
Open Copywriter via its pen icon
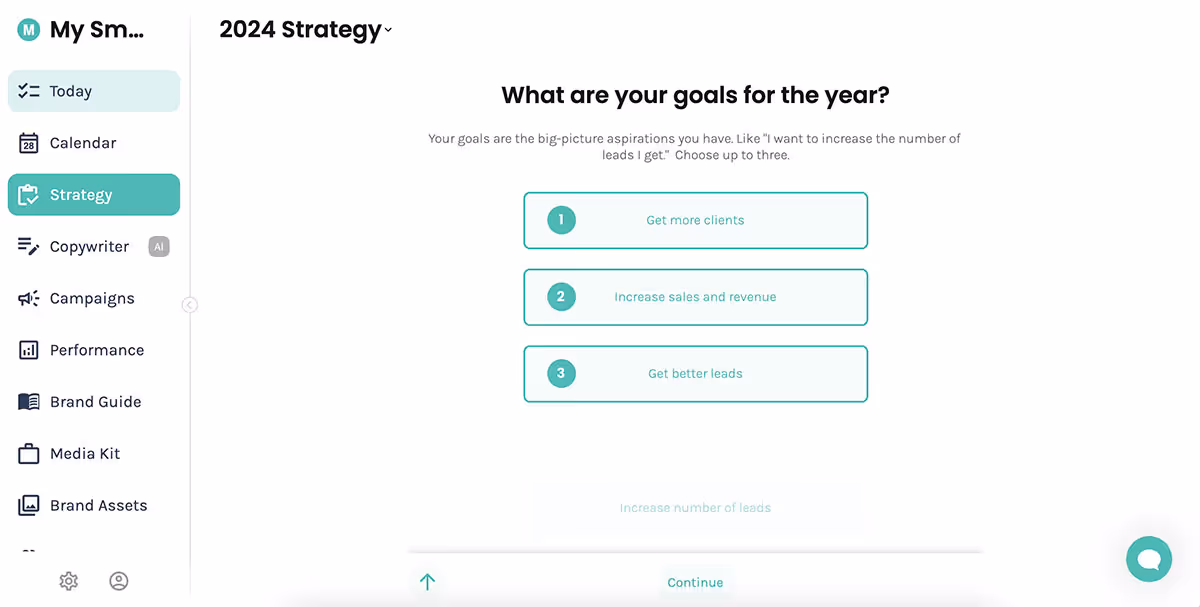[28, 246]
